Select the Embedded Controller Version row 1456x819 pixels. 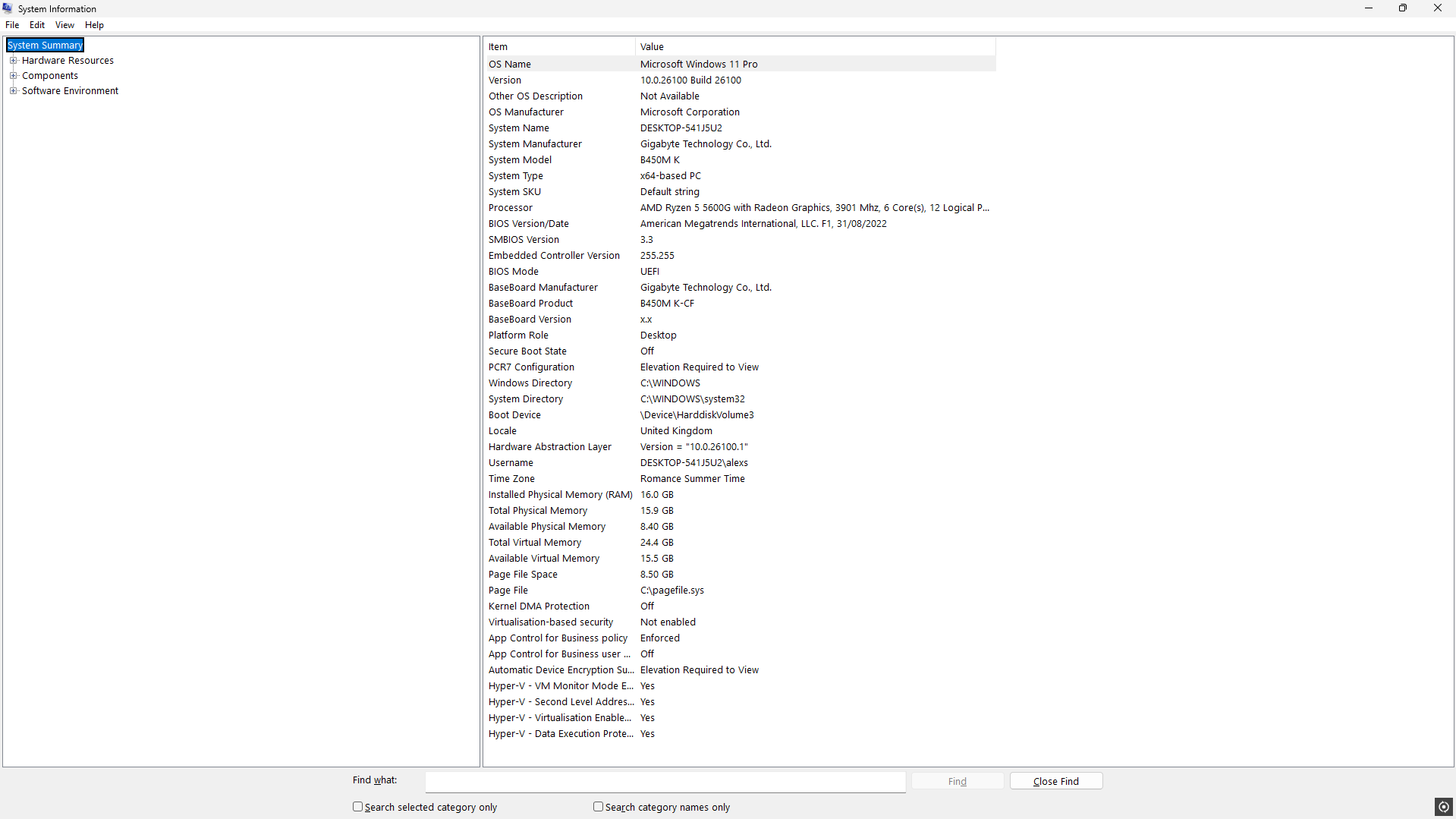point(741,256)
